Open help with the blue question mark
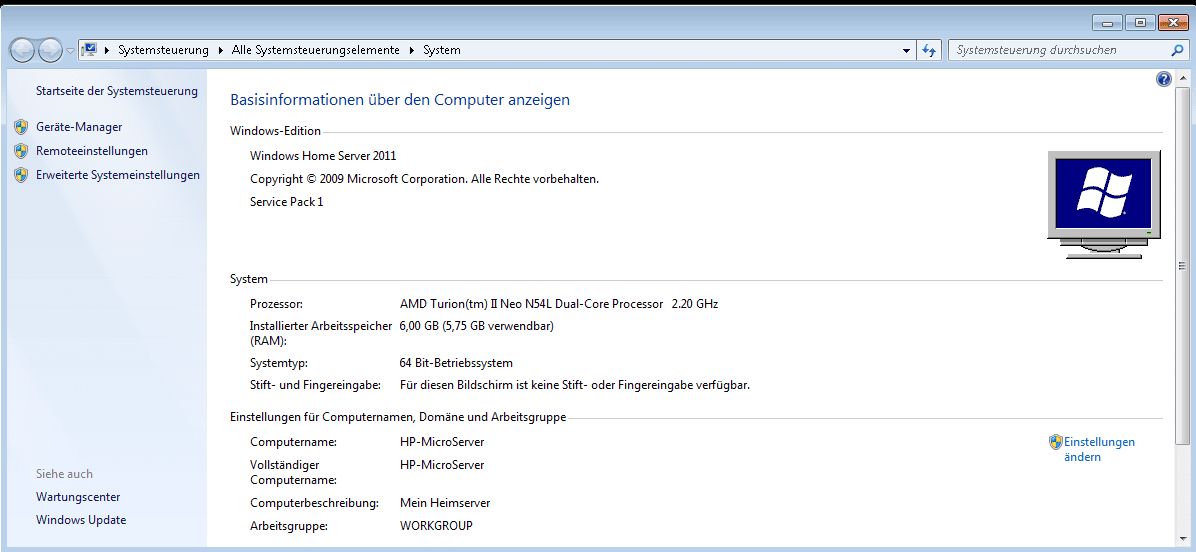 point(1163,79)
